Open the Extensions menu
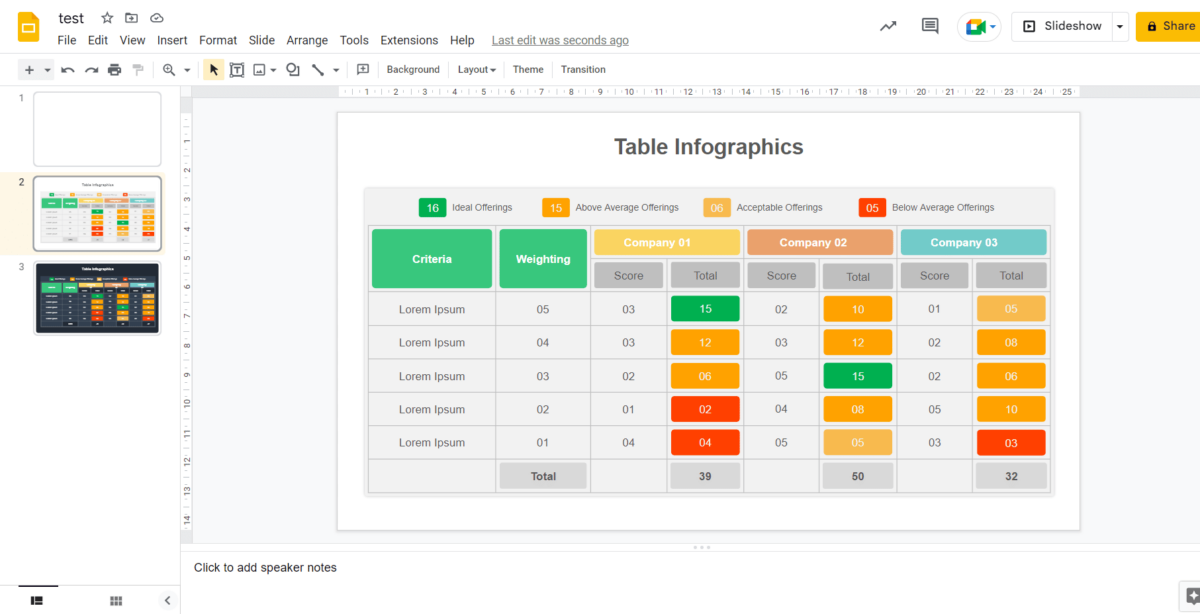Screen dimensions: 1200x614 [409, 40]
